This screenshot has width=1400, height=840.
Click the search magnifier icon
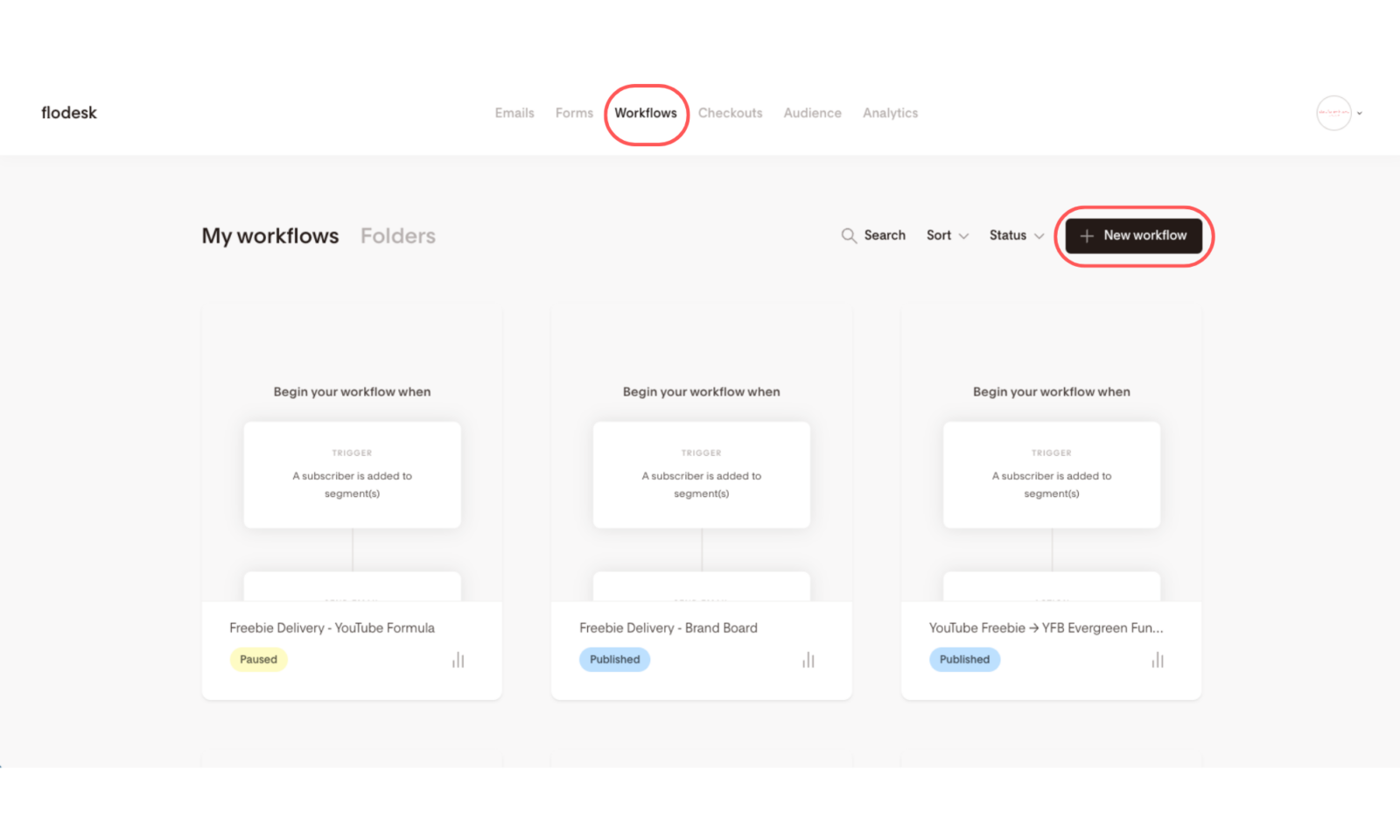tap(848, 235)
